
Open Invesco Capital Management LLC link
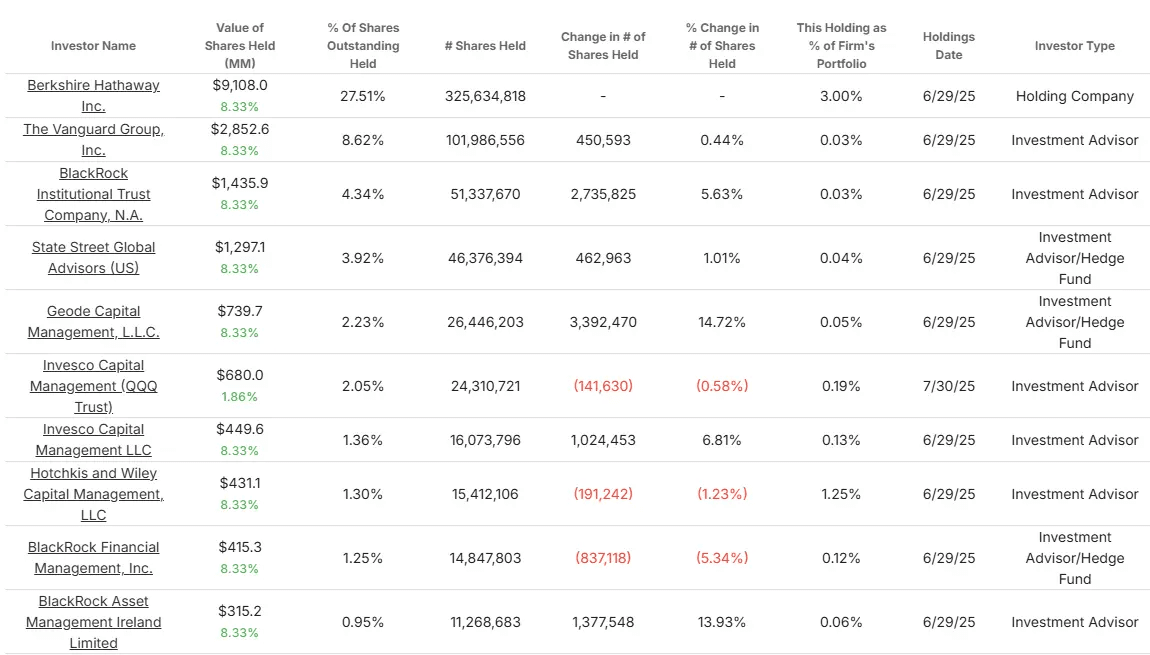tap(93, 439)
